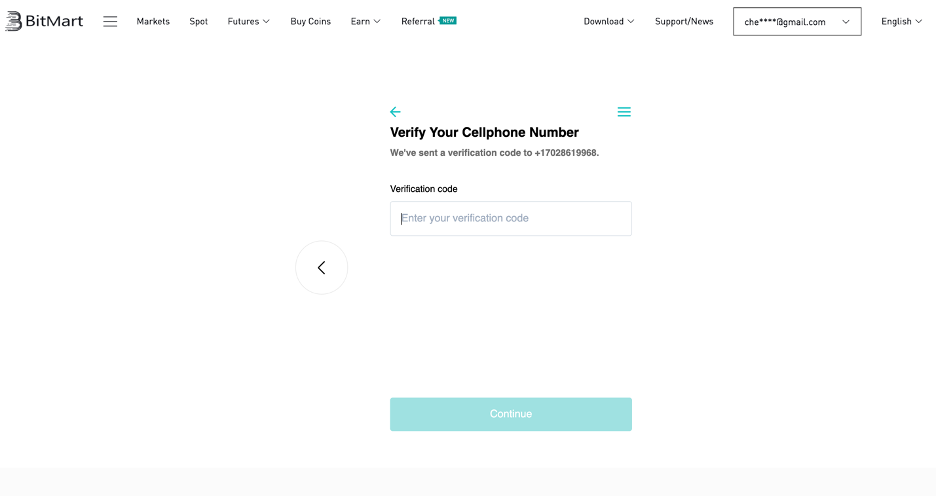Click the Verification code label
Viewport: 936px width, 496px height.
click(x=424, y=189)
